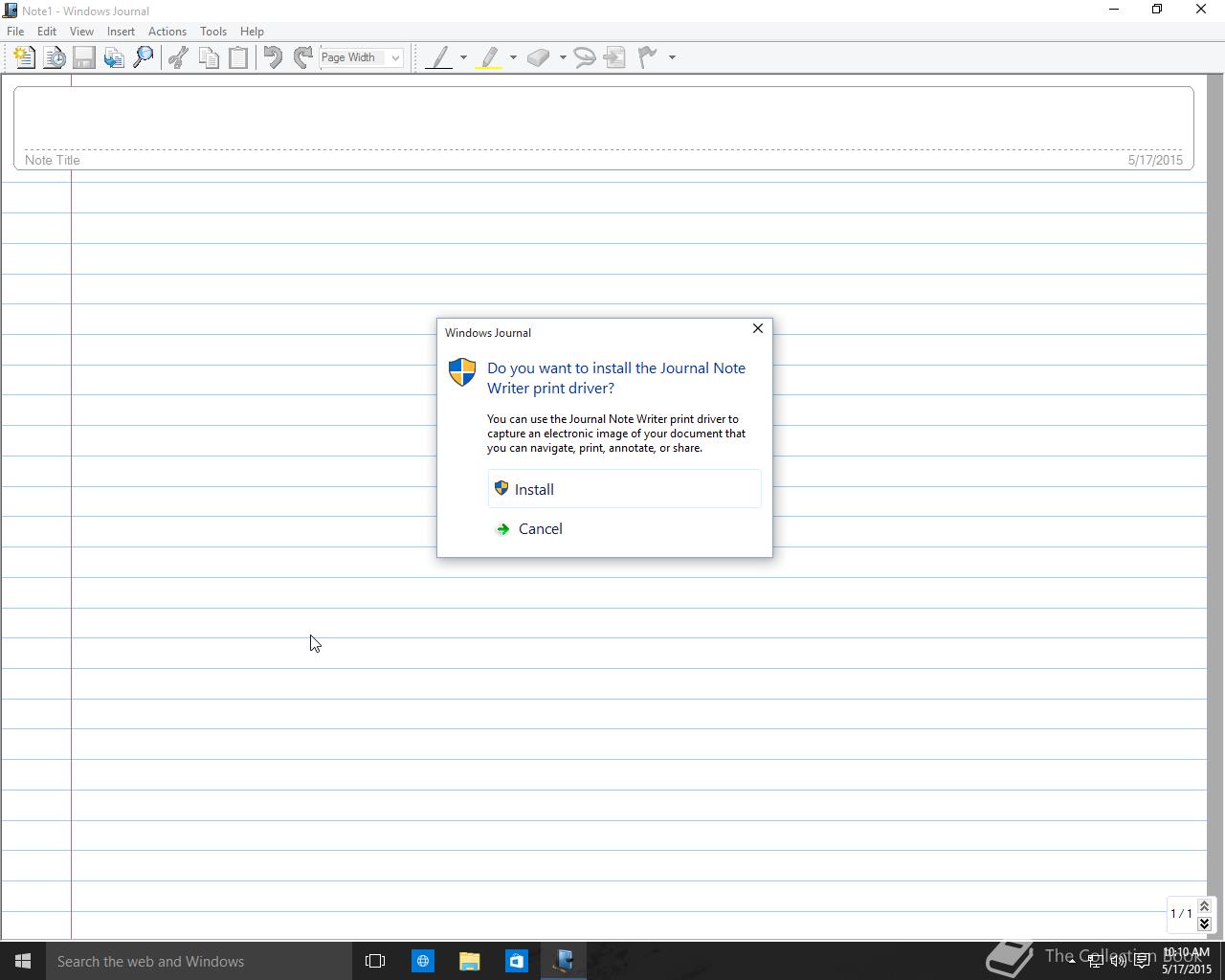Select the Pen tool

439,57
